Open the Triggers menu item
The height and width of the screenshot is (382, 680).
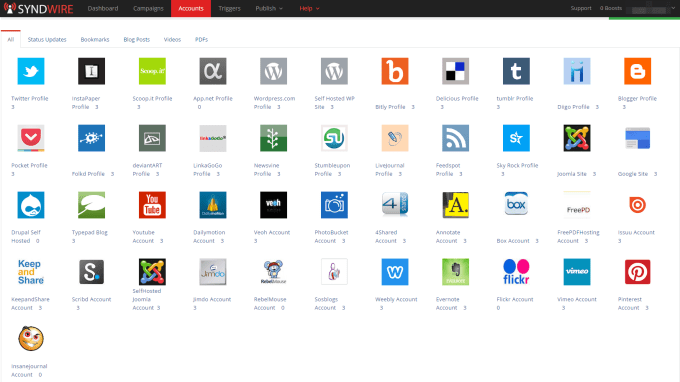[x=229, y=8]
